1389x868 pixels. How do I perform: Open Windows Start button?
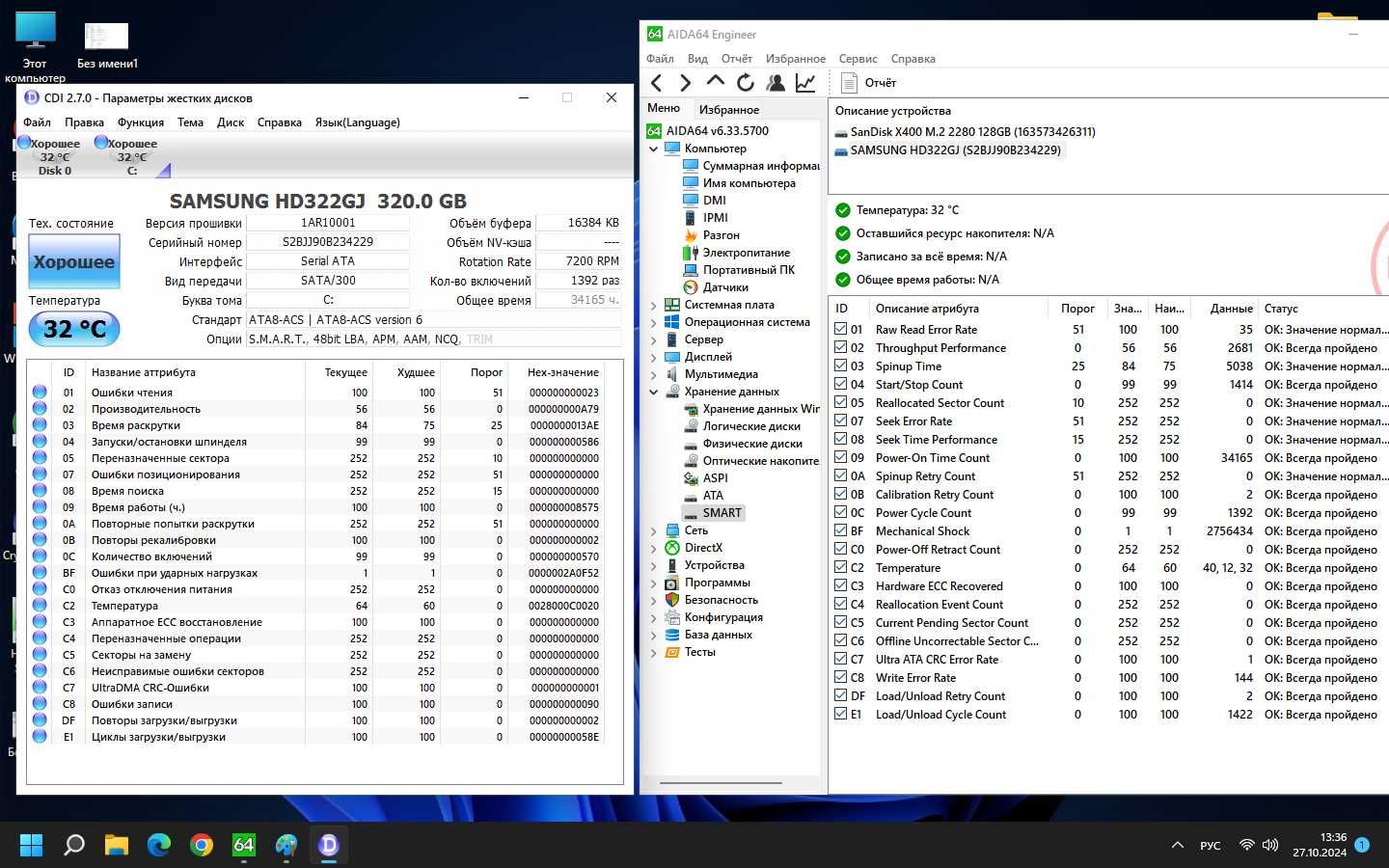(x=31, y=845)
